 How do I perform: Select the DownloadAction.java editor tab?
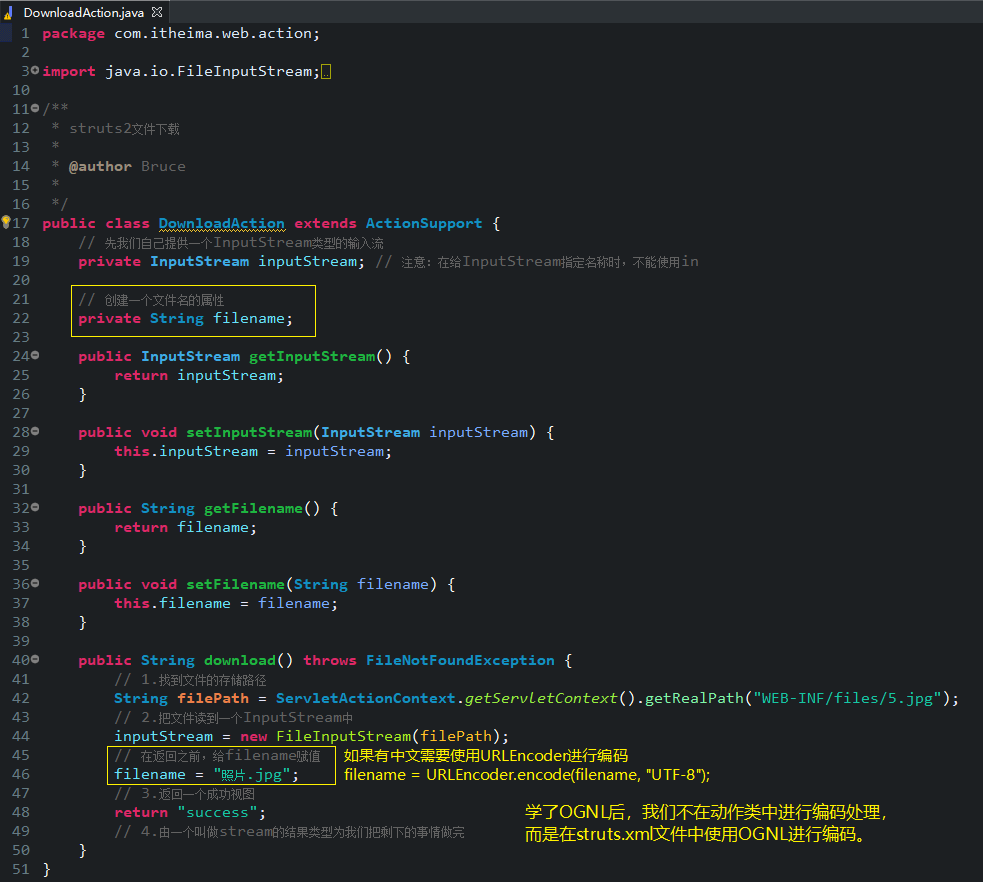83,12
